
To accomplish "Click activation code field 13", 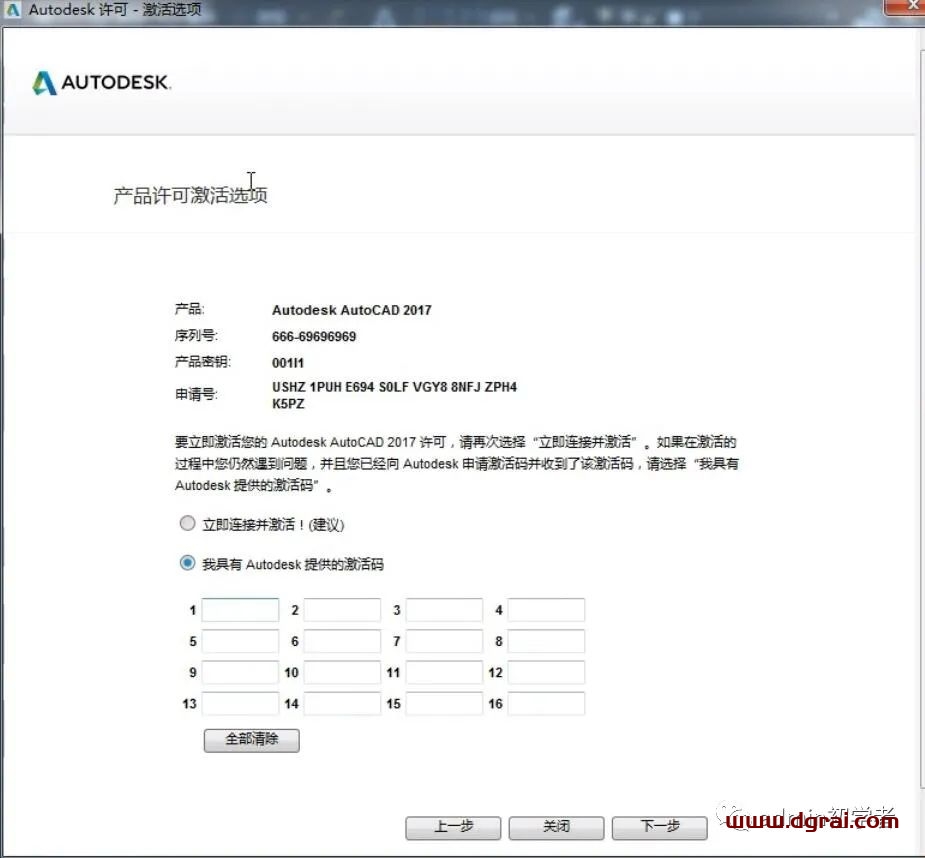I will click(x=240, y=703).
